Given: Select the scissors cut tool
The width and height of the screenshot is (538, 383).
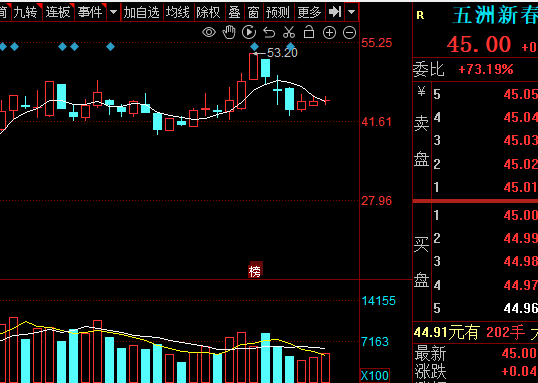Looking at the screenshot, I should 289,32.
